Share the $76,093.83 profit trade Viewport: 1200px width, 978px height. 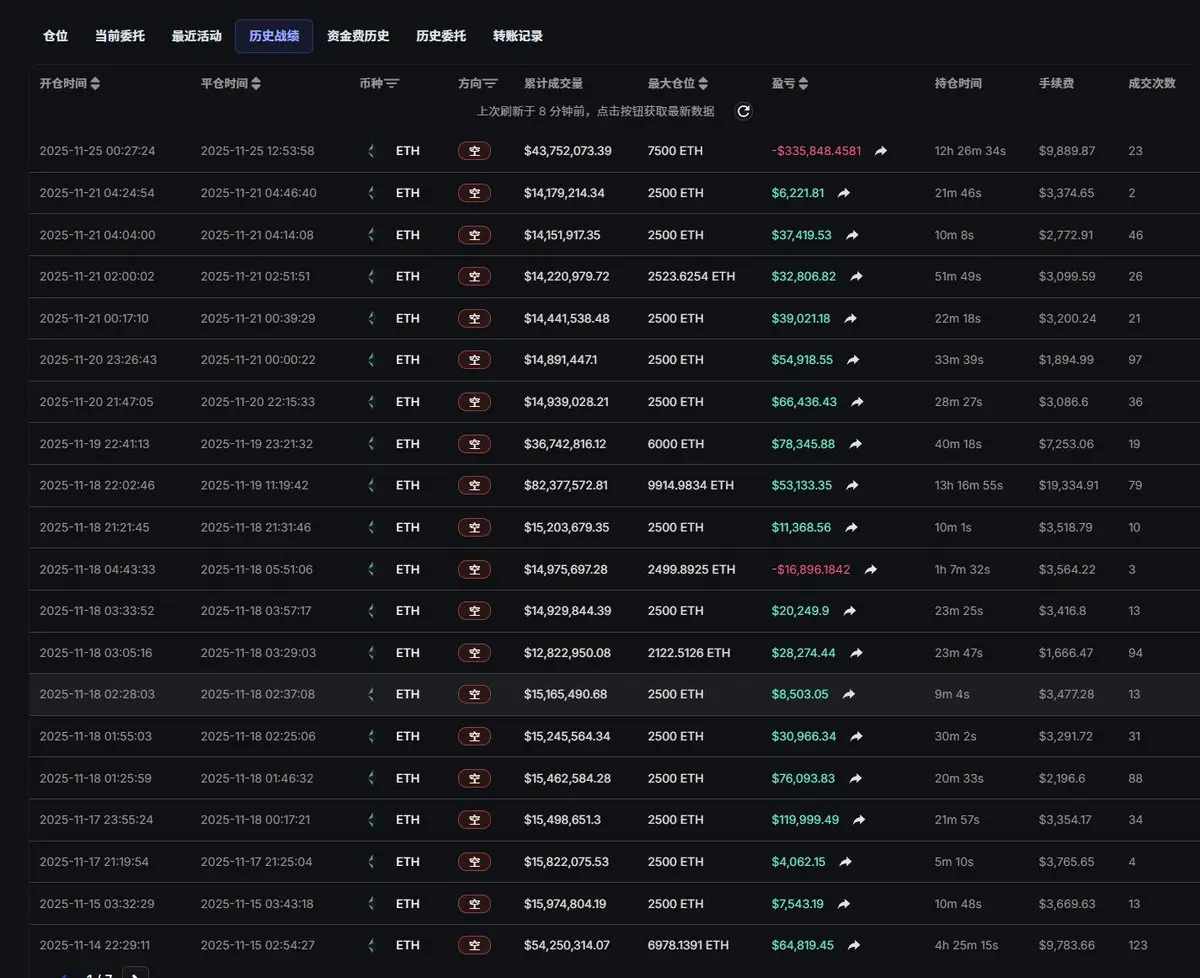[855, 778]
